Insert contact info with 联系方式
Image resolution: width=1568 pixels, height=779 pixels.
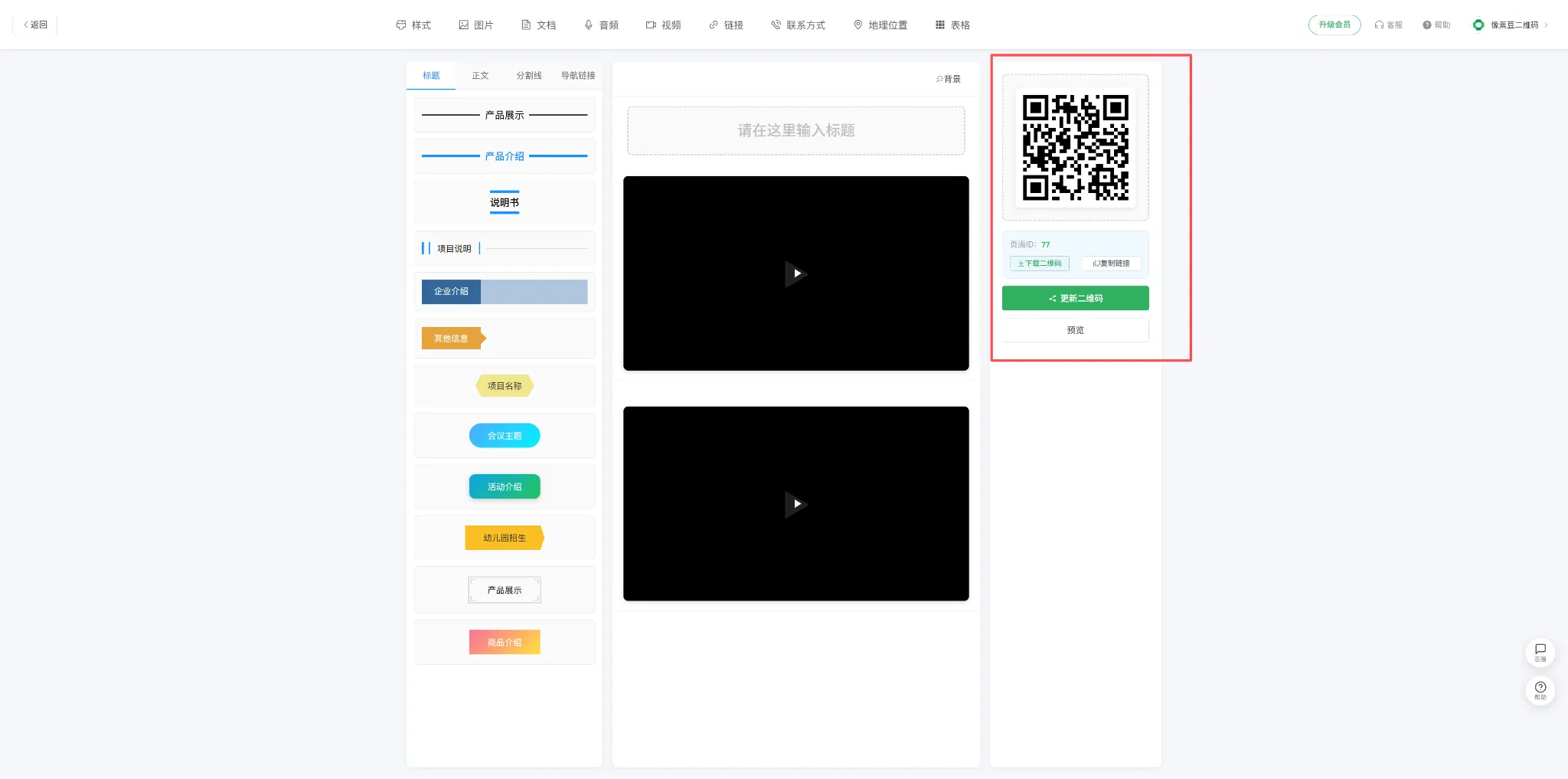coord(798,25)
